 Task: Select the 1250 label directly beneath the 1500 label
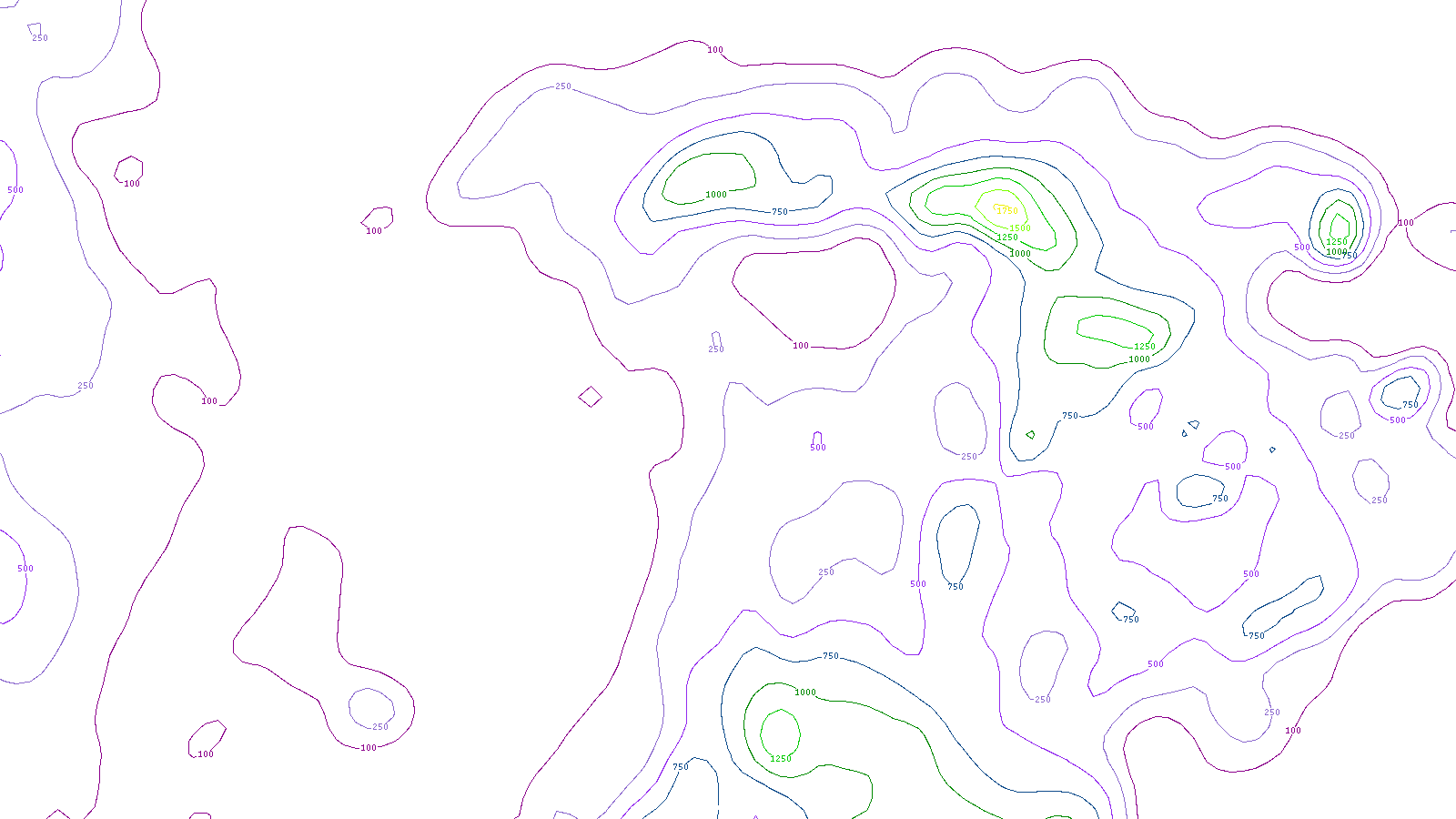click(1007, 238)
